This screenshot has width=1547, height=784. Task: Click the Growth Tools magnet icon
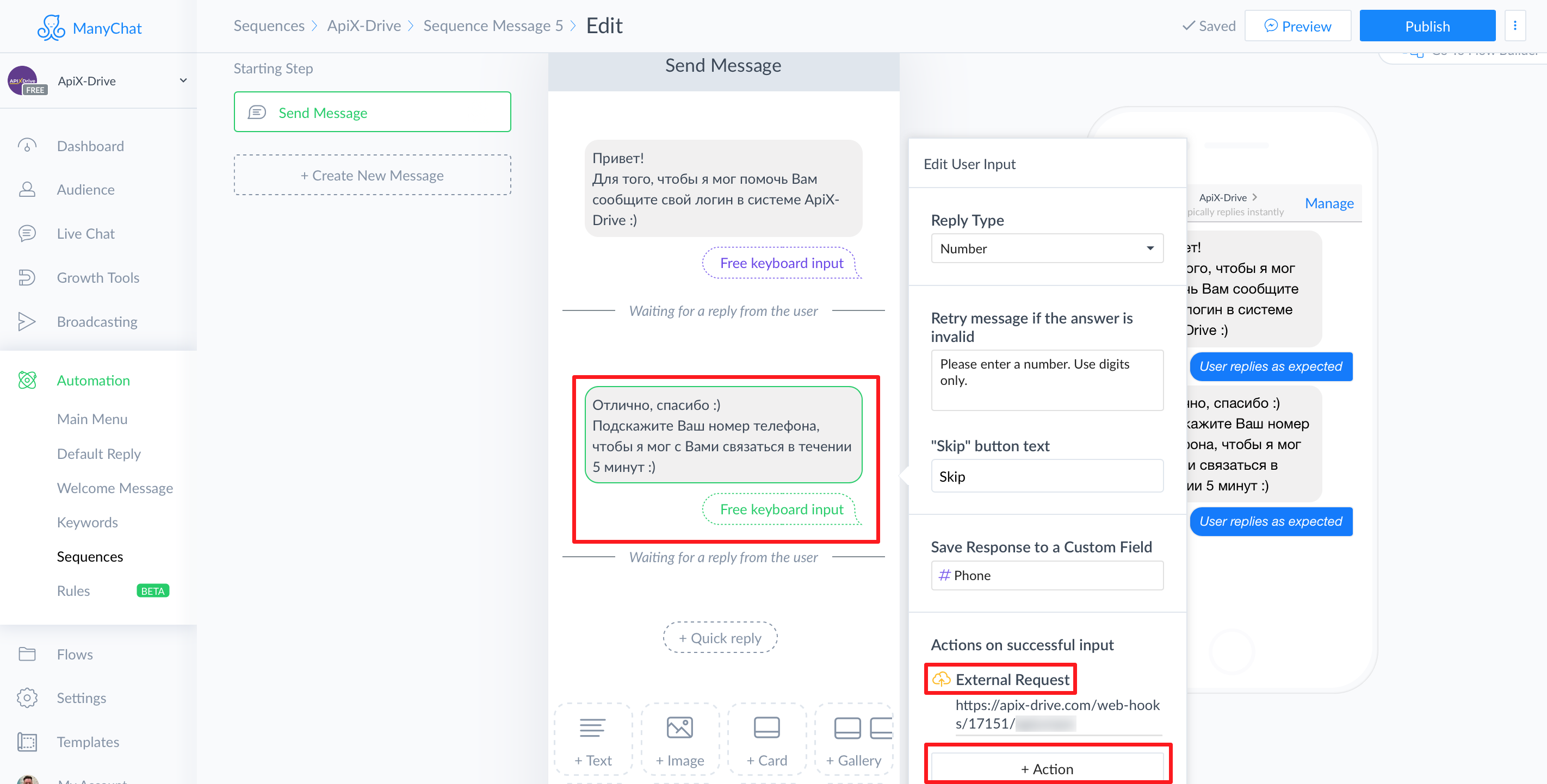(x=27, y=277)
